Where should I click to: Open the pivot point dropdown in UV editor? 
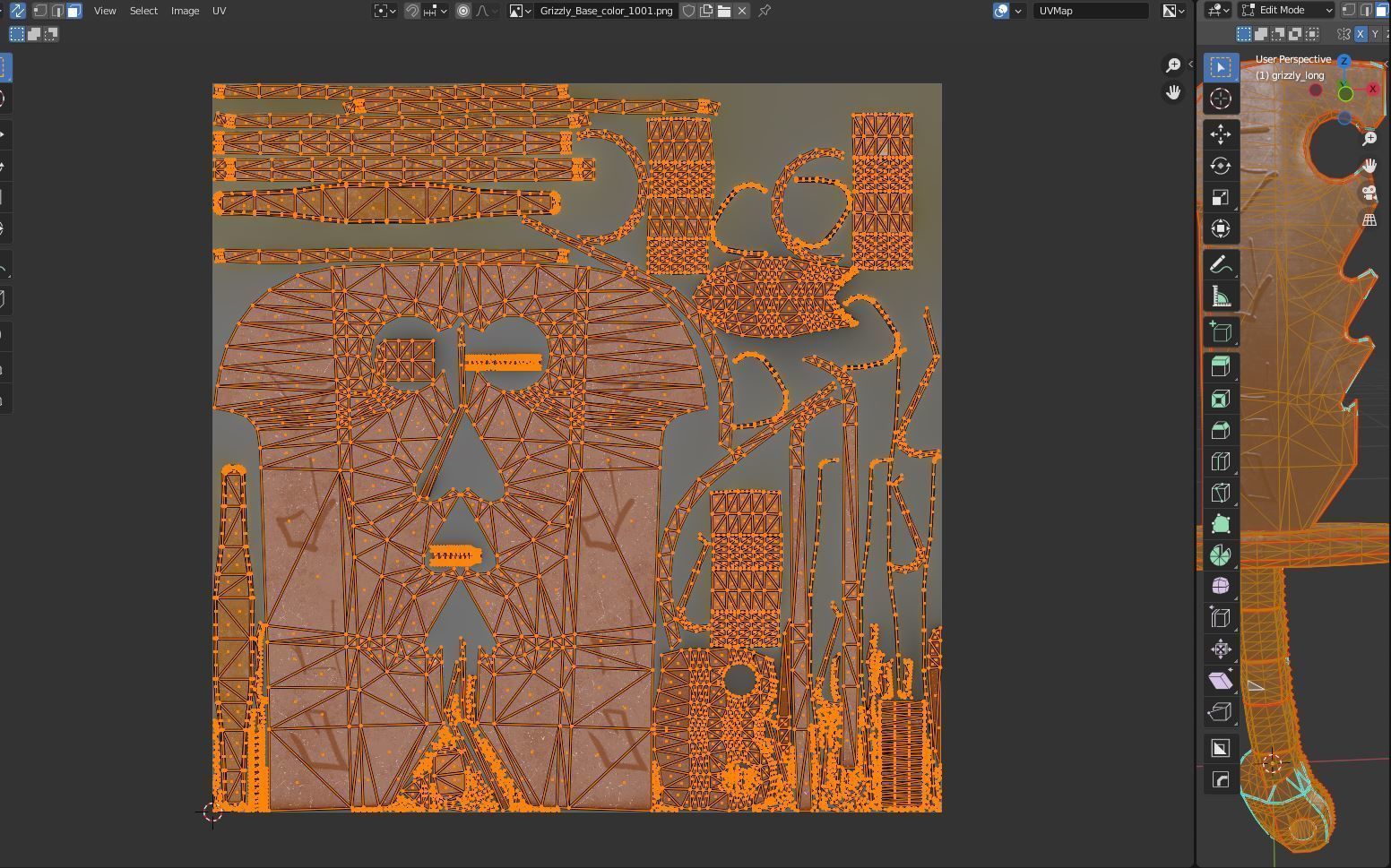click(385, 11)
